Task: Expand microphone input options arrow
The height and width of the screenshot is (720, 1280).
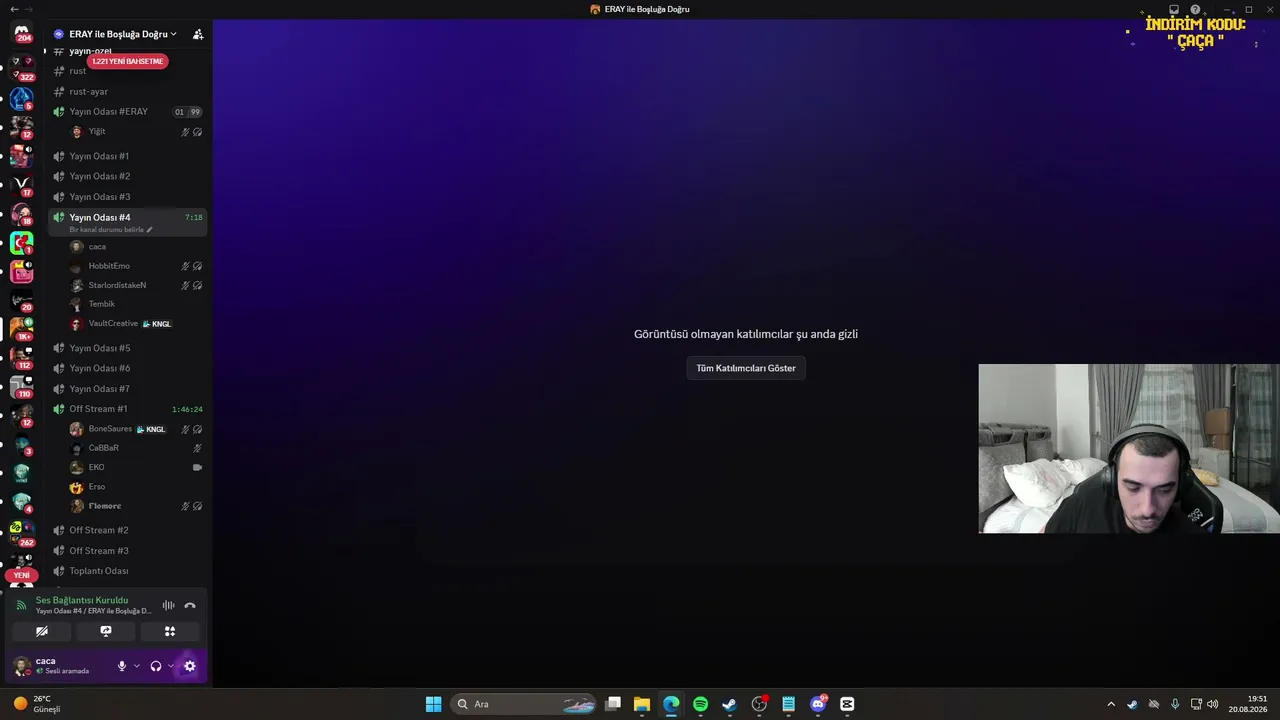Action: pyautogui.click(x=137, y=666)
